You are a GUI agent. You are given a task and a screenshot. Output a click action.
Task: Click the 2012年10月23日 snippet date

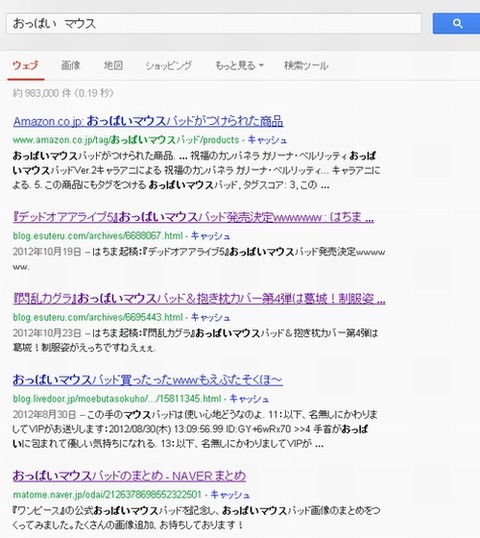[47, 333]
